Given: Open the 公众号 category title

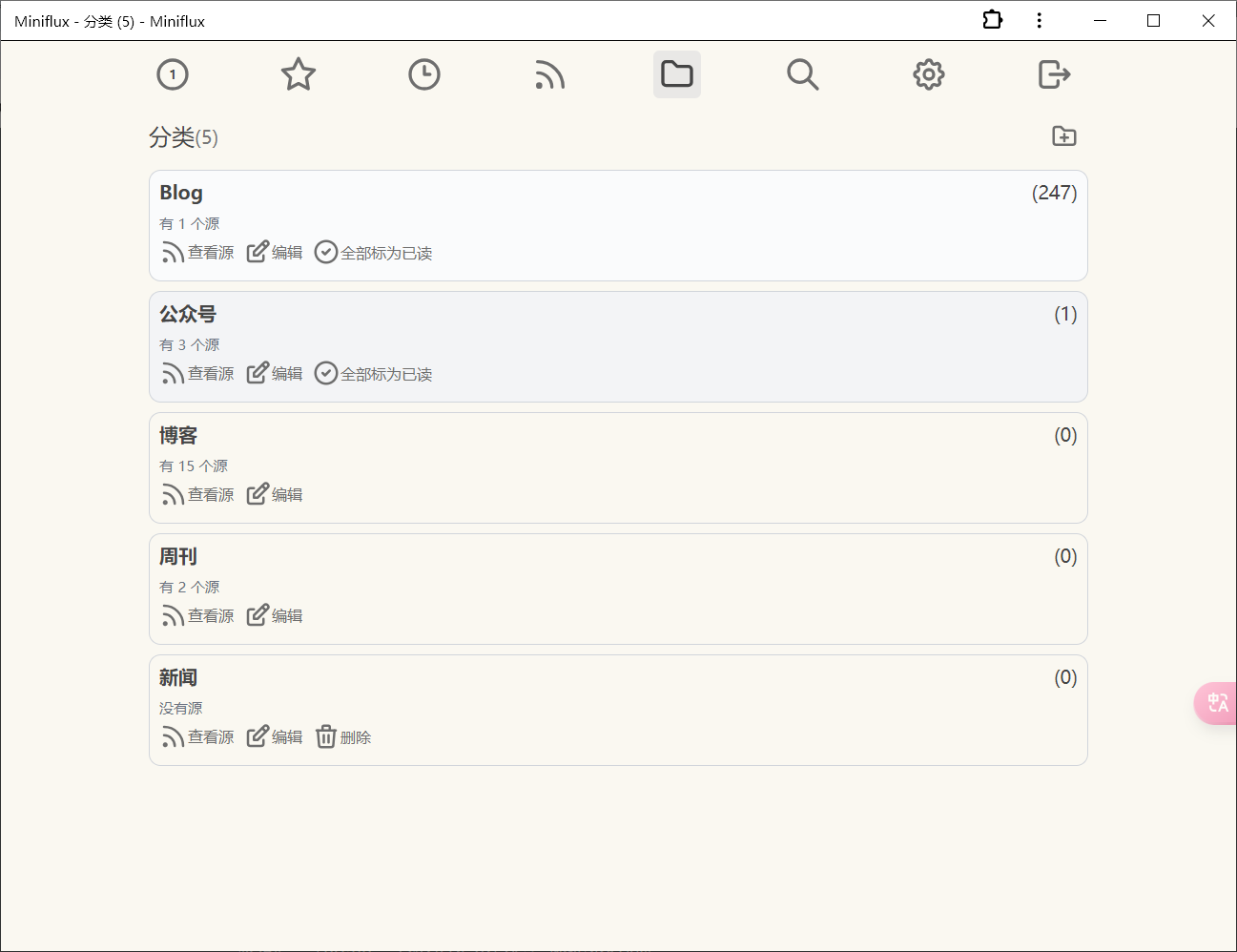Looking at the screenshot, I should coord(188,314).
